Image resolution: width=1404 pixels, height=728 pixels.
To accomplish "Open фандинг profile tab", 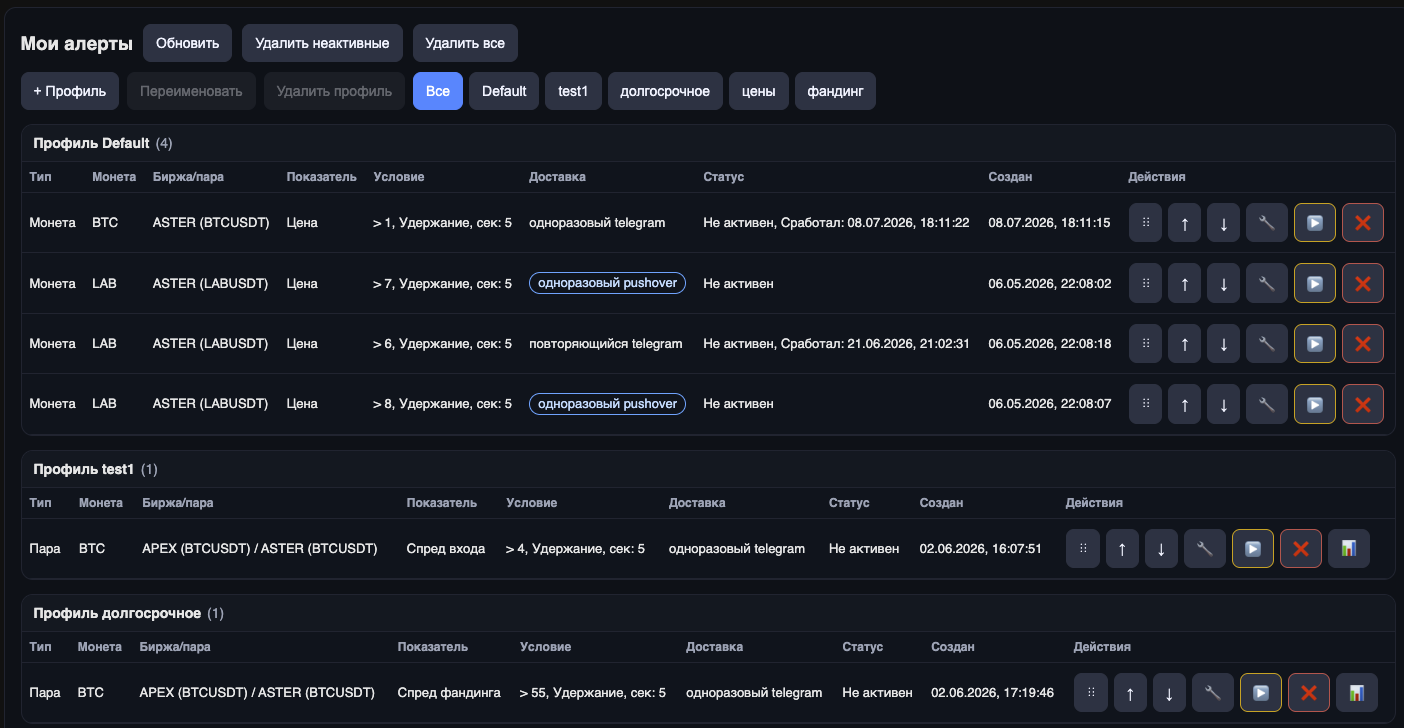I will coord(836,91).
